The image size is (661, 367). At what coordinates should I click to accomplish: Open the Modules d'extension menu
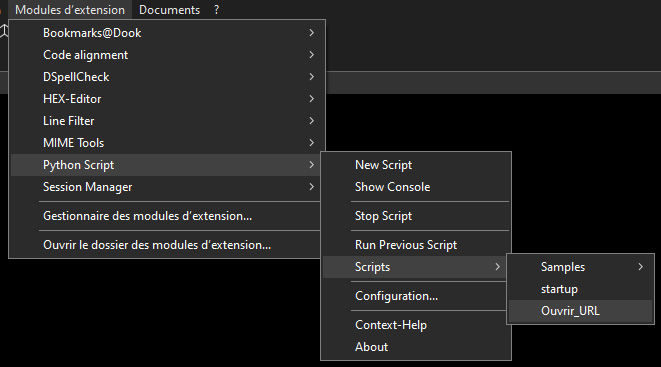[x=70, y=10]
